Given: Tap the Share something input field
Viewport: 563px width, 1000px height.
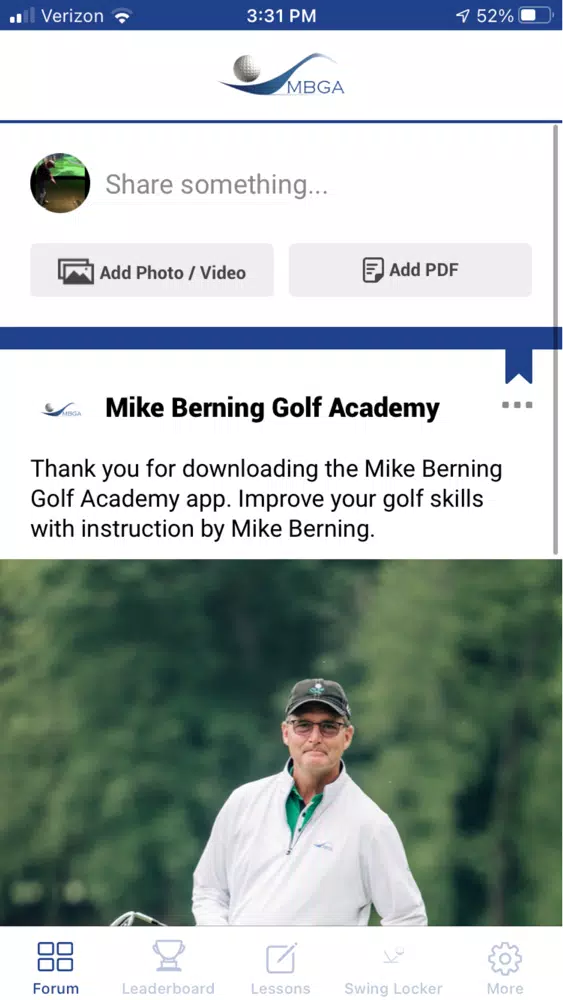Looking at the screenshot, I should [x=319, y=184].
